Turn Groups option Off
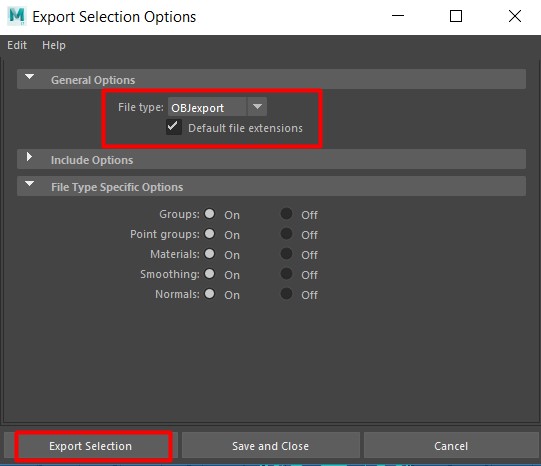 pyautogui.click(x=286, y=214)
